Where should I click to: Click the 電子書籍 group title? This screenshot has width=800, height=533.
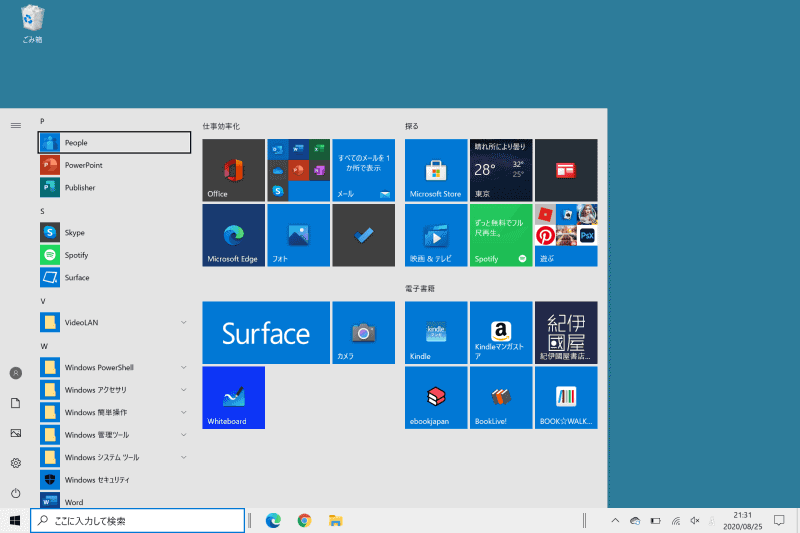(420, 288)
